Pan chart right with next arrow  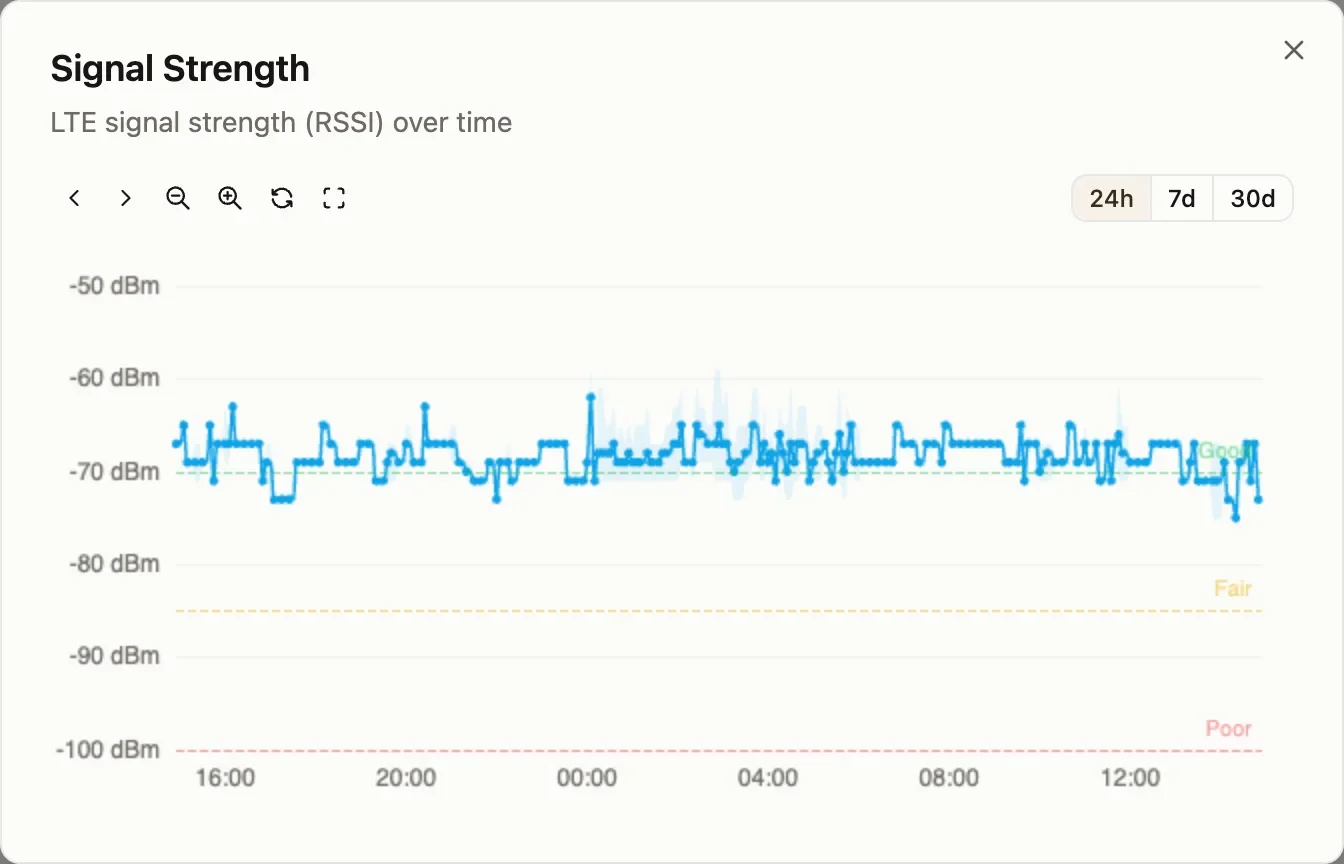[126, 198]
